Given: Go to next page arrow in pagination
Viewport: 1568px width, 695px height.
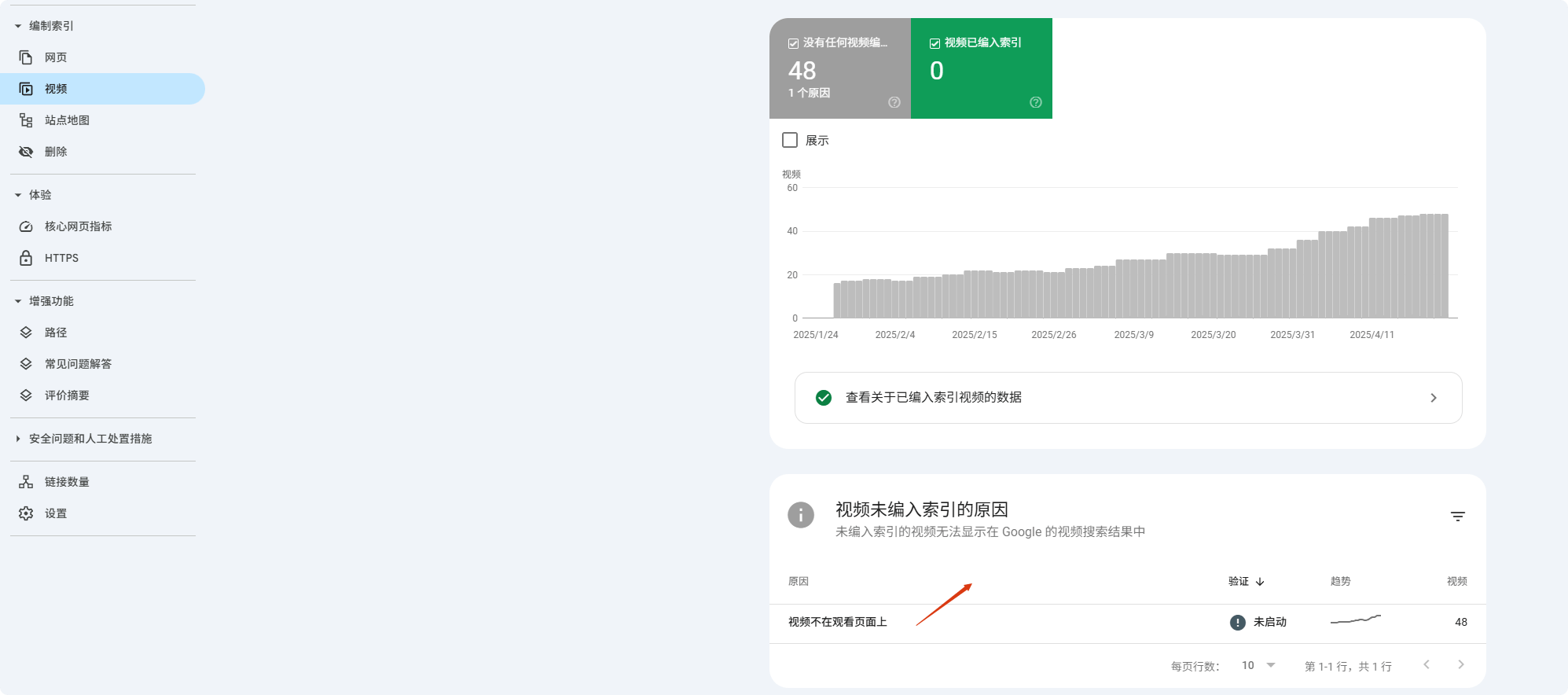Looking at the screenshot, I should [x=1461, y=664].
